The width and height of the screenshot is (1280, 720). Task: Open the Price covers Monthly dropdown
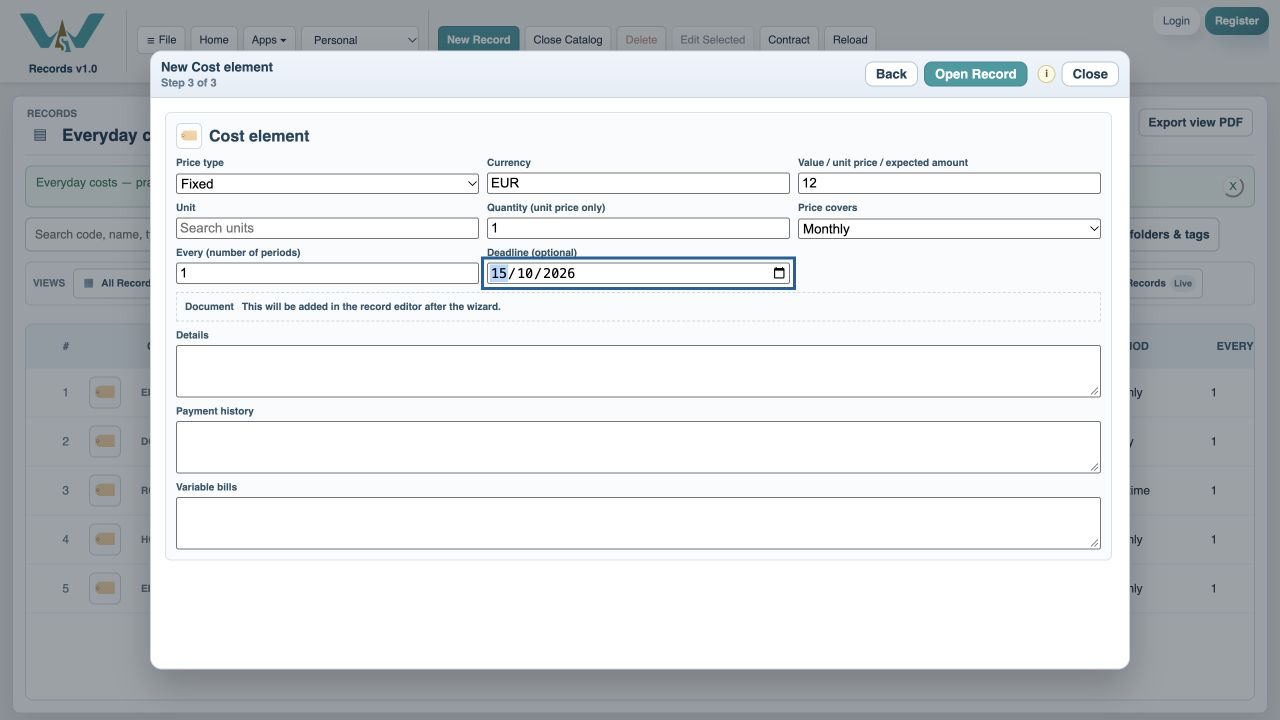[949, 228]
